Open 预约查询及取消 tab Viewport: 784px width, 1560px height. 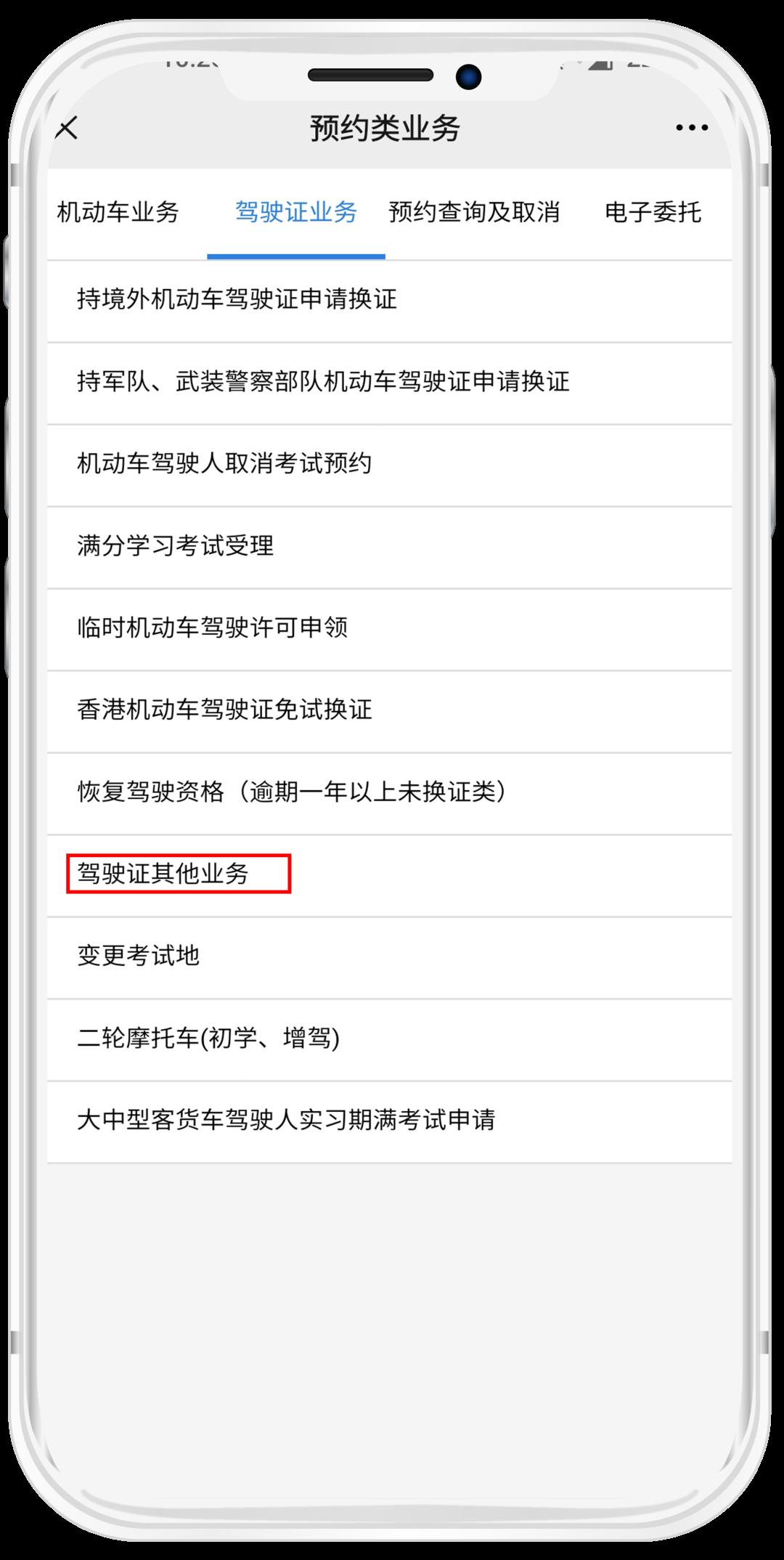[474, 212]
